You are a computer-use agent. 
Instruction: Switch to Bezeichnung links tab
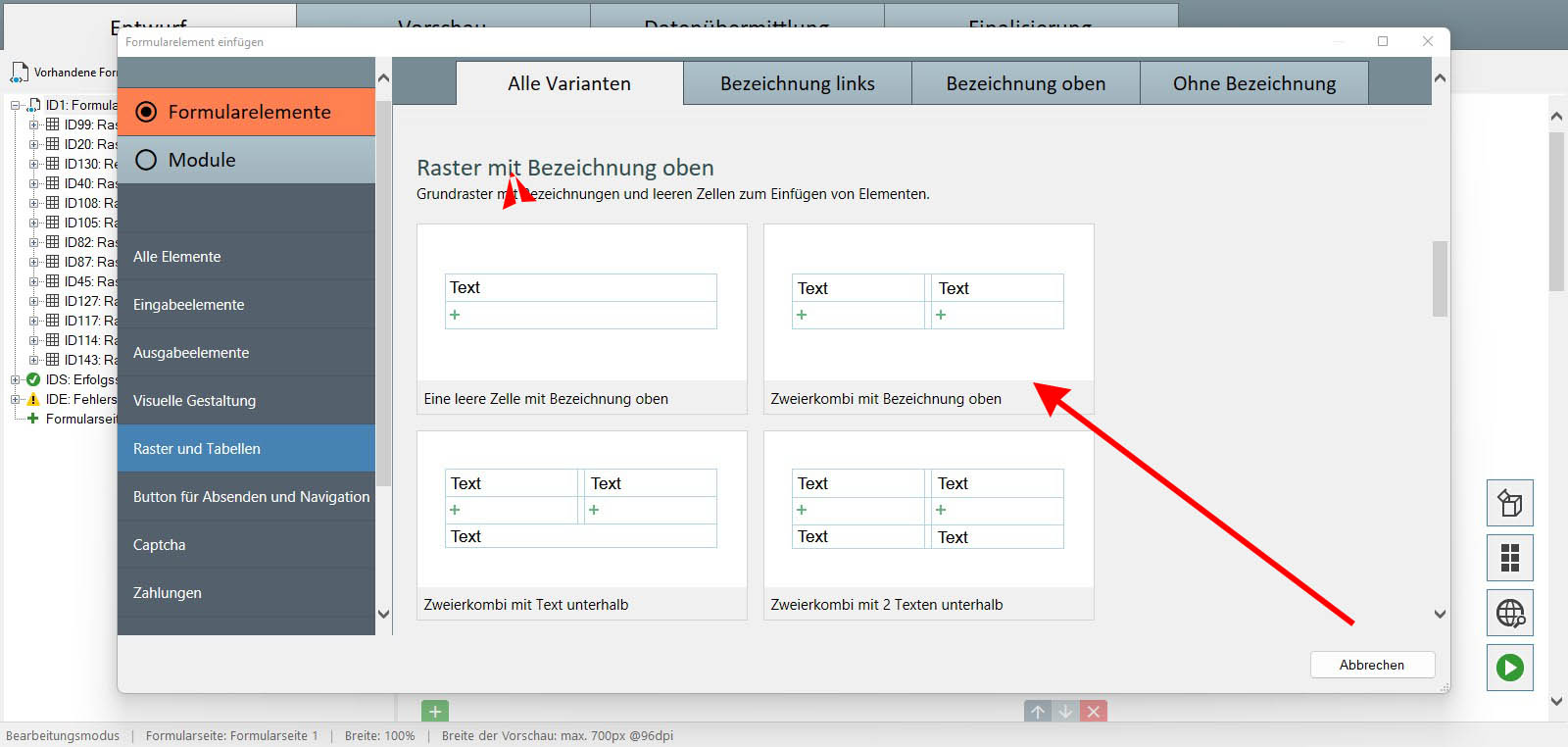click(x=797, y=84)
